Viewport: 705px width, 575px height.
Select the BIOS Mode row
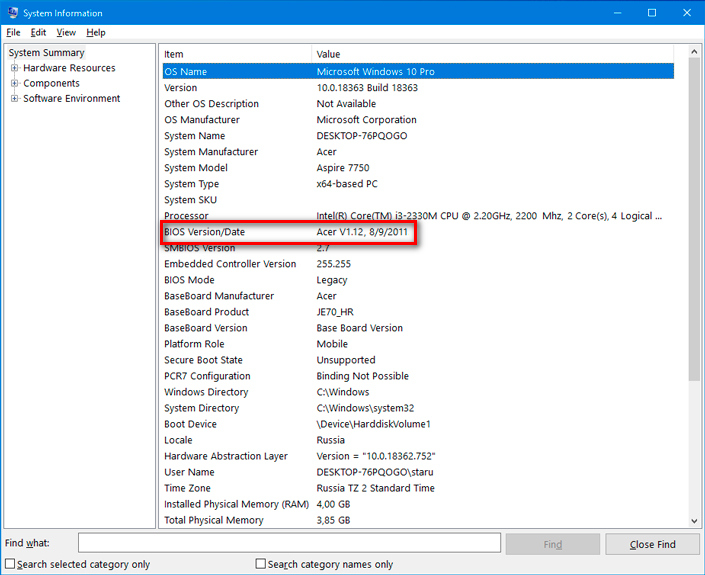pos(418,280)
